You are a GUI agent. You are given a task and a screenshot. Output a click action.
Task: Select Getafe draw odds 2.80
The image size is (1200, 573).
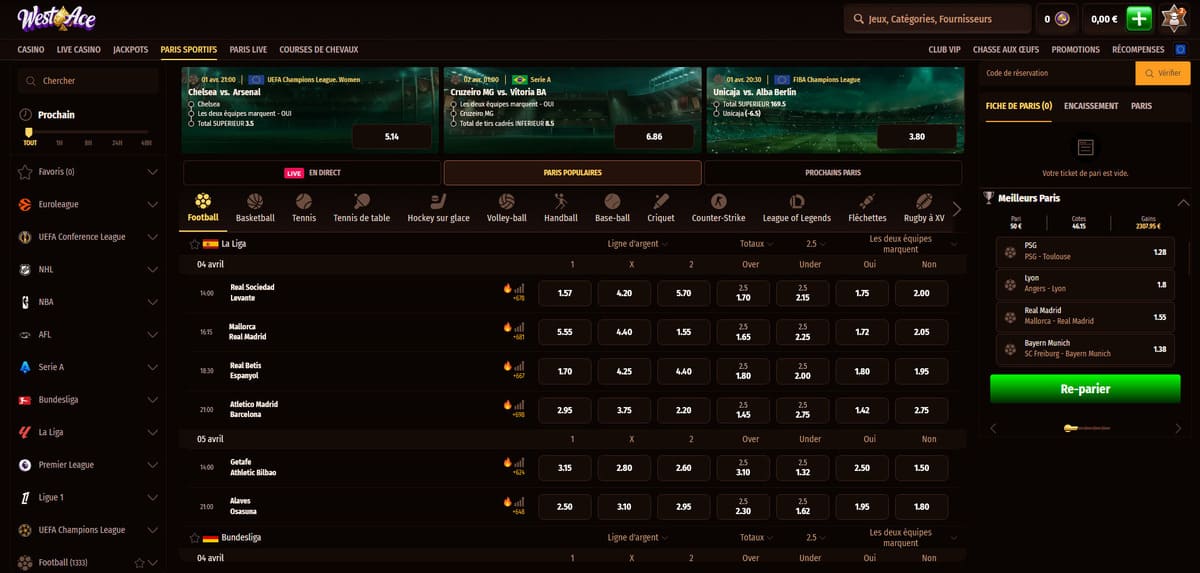(x=624, y=467)
